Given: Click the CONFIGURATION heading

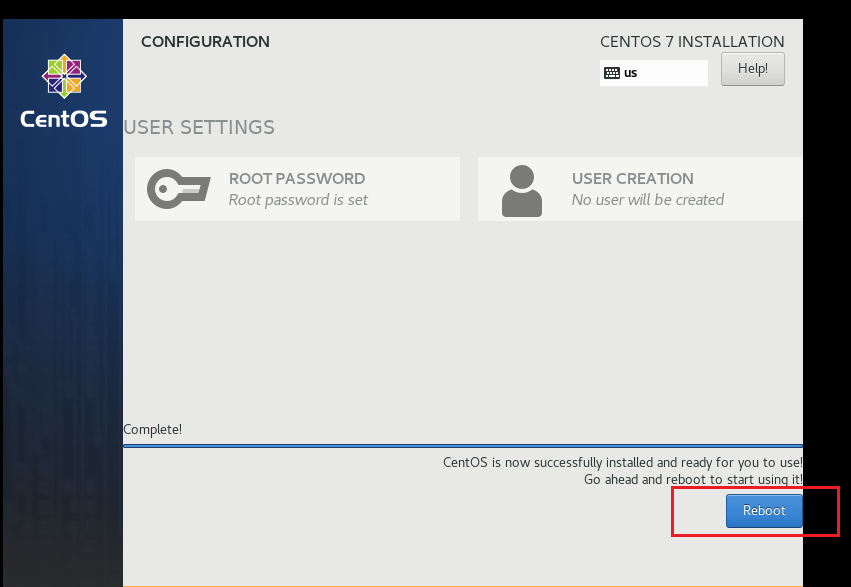Looking at the screenshot, I should click(x=205, y=42).
